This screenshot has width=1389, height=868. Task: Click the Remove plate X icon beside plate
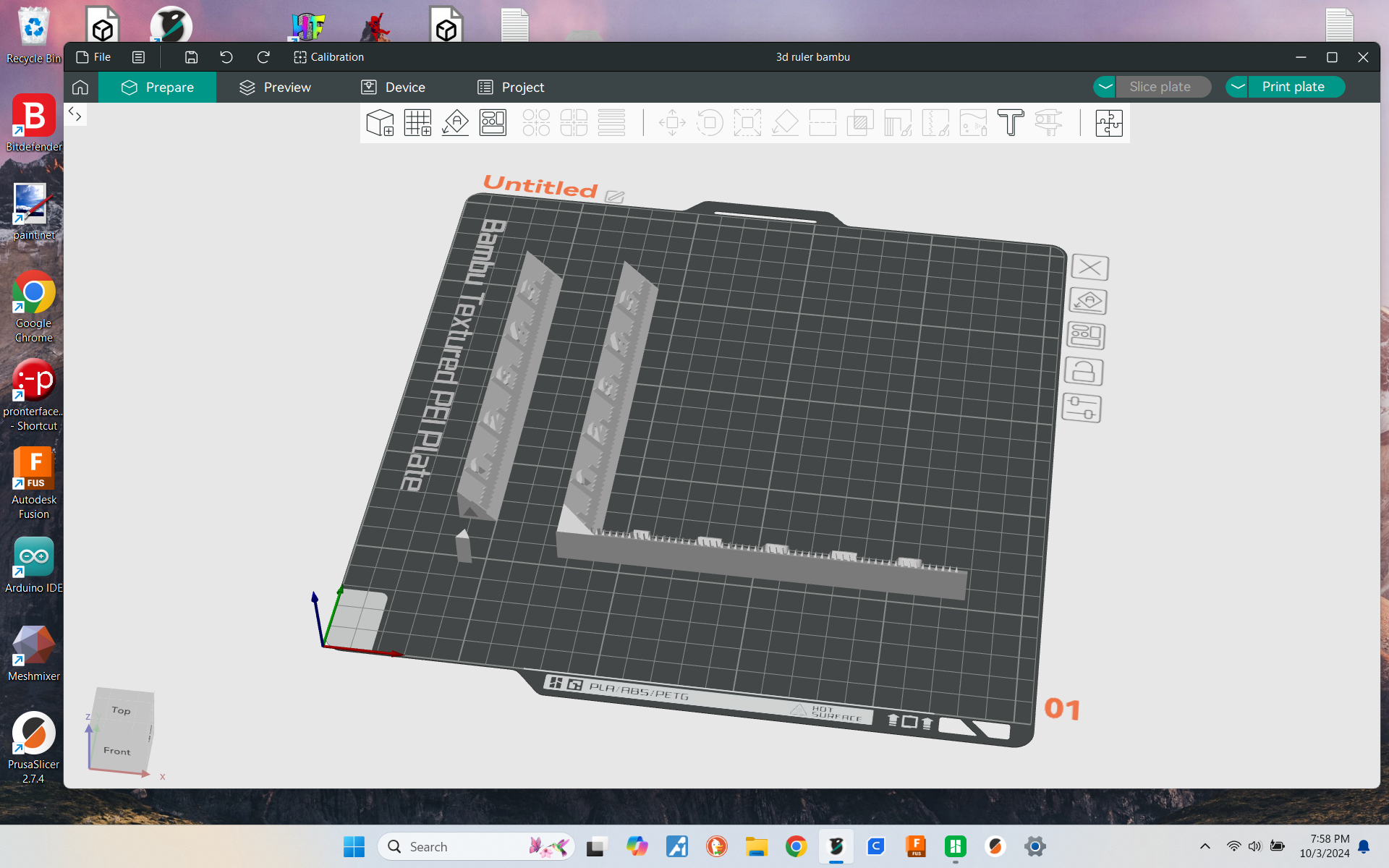[x=1089, y=268]
